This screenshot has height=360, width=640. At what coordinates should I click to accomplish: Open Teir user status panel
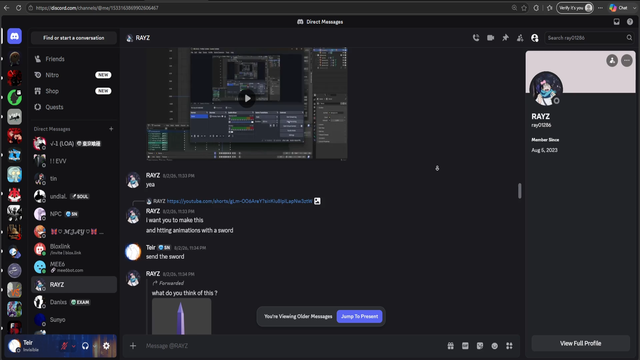[32, 346]
